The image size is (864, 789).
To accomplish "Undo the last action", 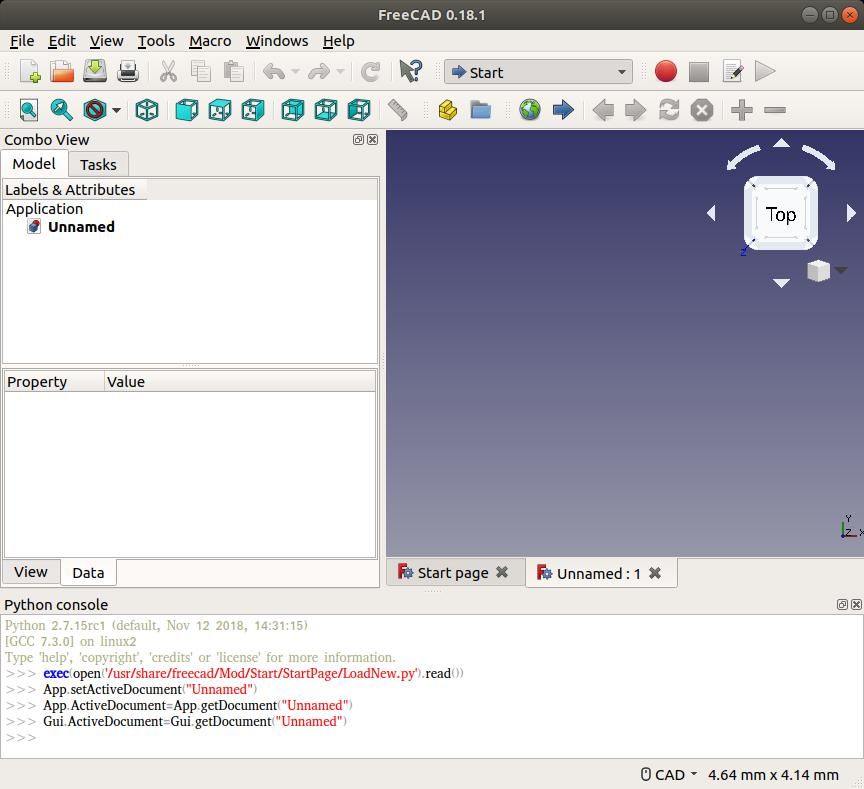I will (274, 72).
